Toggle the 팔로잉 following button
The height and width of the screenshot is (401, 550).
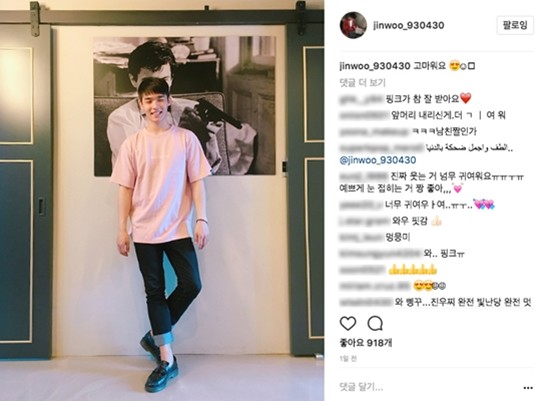click(x=515, y=25)
